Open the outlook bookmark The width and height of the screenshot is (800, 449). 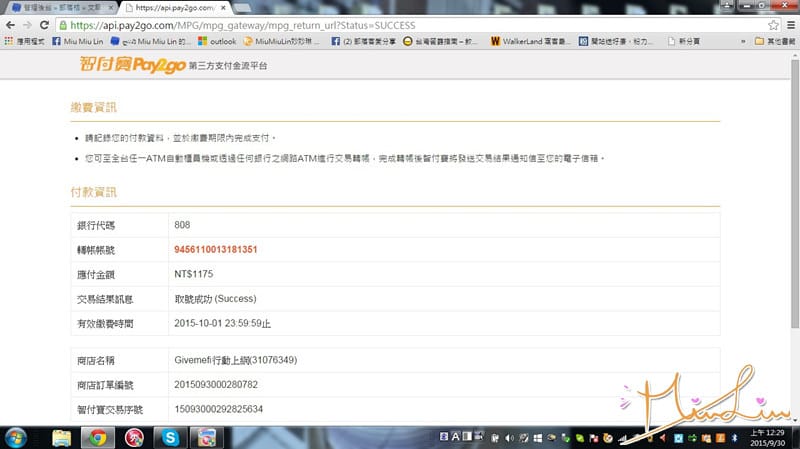(x=218, y=42)
